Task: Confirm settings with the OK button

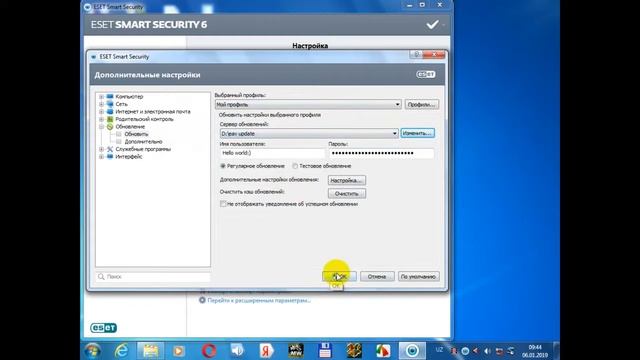Action: click(x=339, y=277)
